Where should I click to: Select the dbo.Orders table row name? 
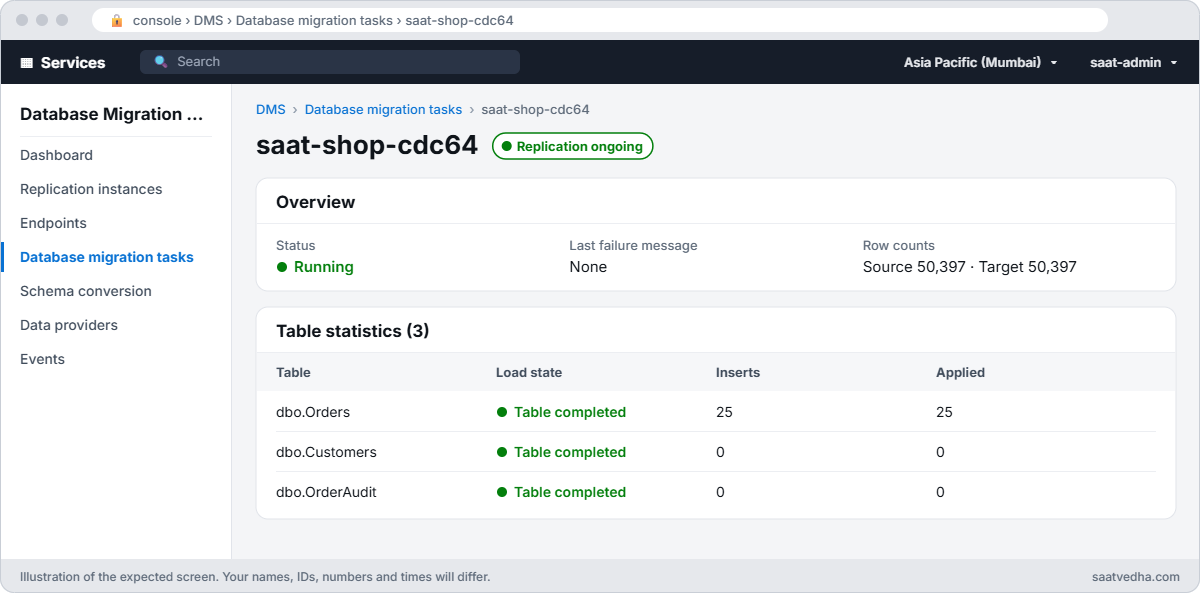pyautogui.click(x=313, y=412)
